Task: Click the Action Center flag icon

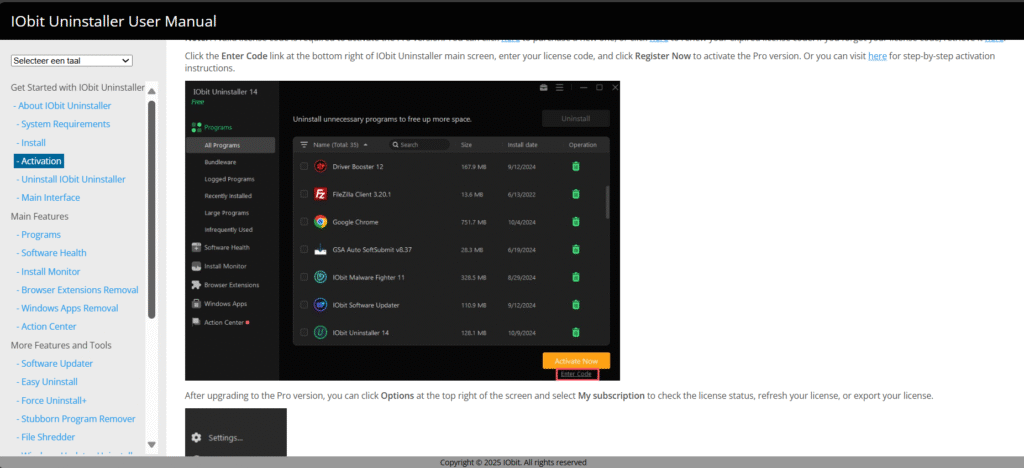Action: click(197, 322)
